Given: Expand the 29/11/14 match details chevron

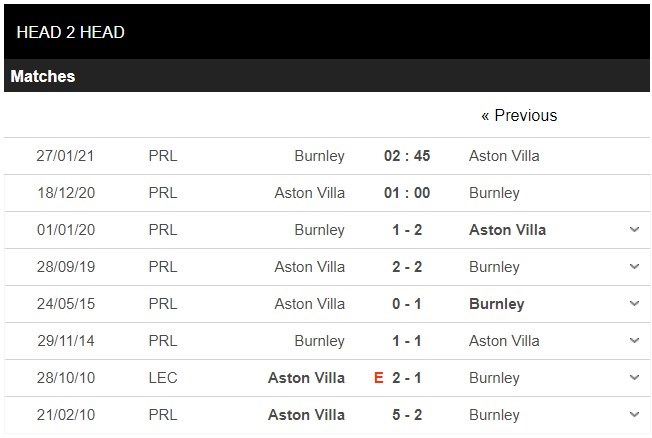Looking at the screenshot, I should (x=634, y=341).
